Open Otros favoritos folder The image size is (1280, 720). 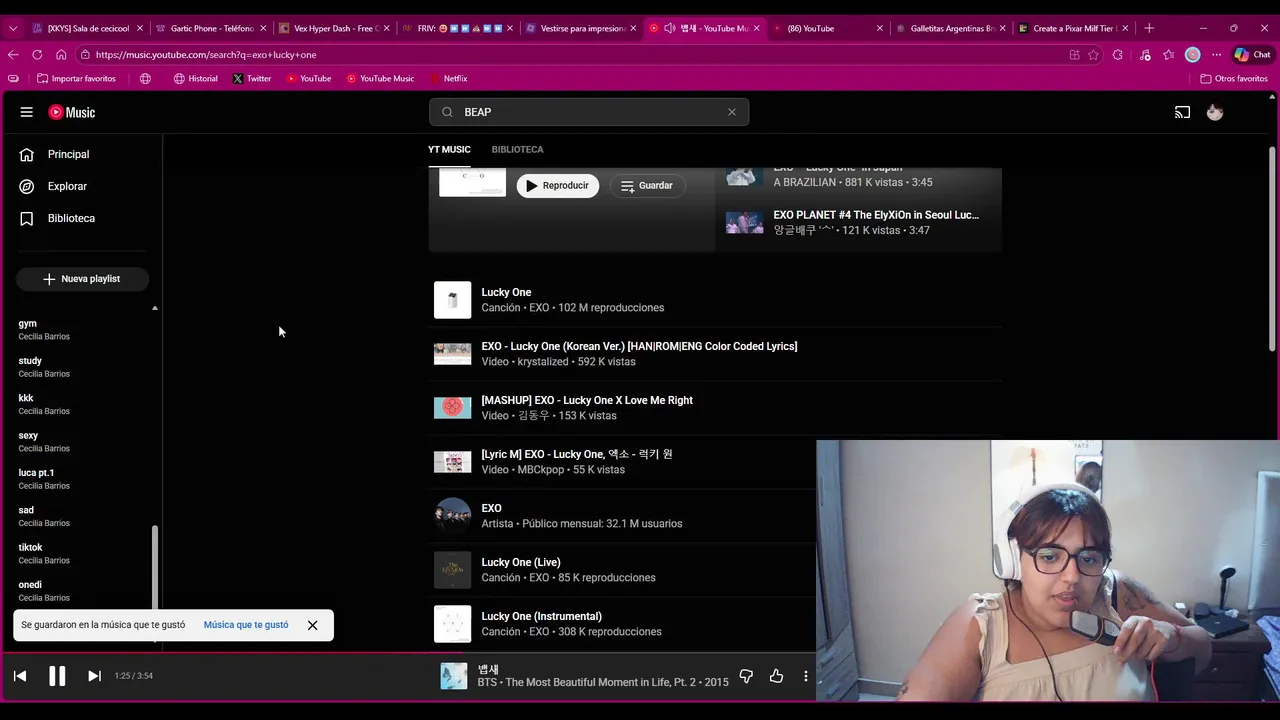pyautogui.click(x=1235, y=78)
